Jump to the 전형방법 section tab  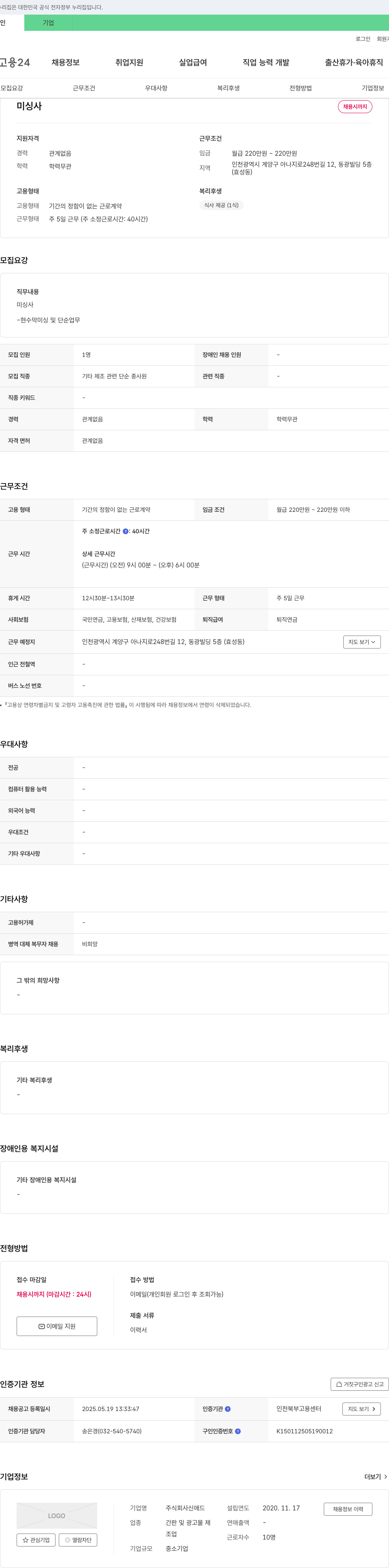(301, 88)
